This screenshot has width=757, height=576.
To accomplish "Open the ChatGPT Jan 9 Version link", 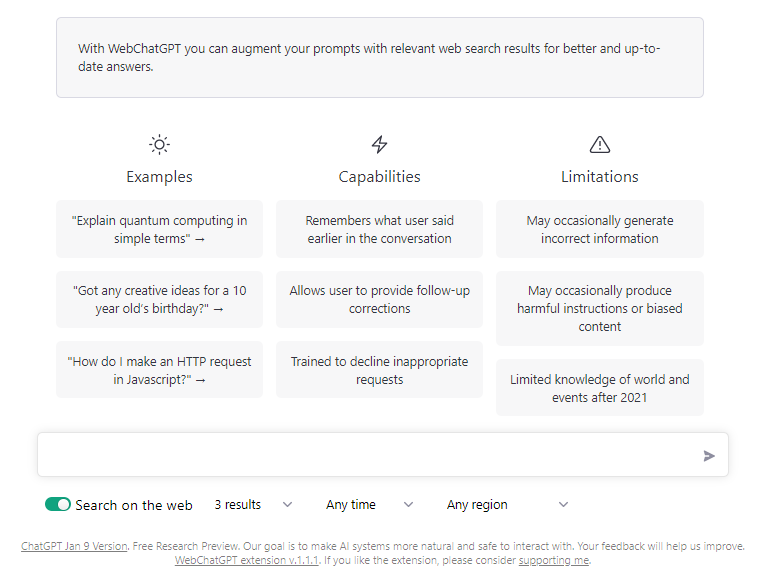I will [x=74, y=547].
